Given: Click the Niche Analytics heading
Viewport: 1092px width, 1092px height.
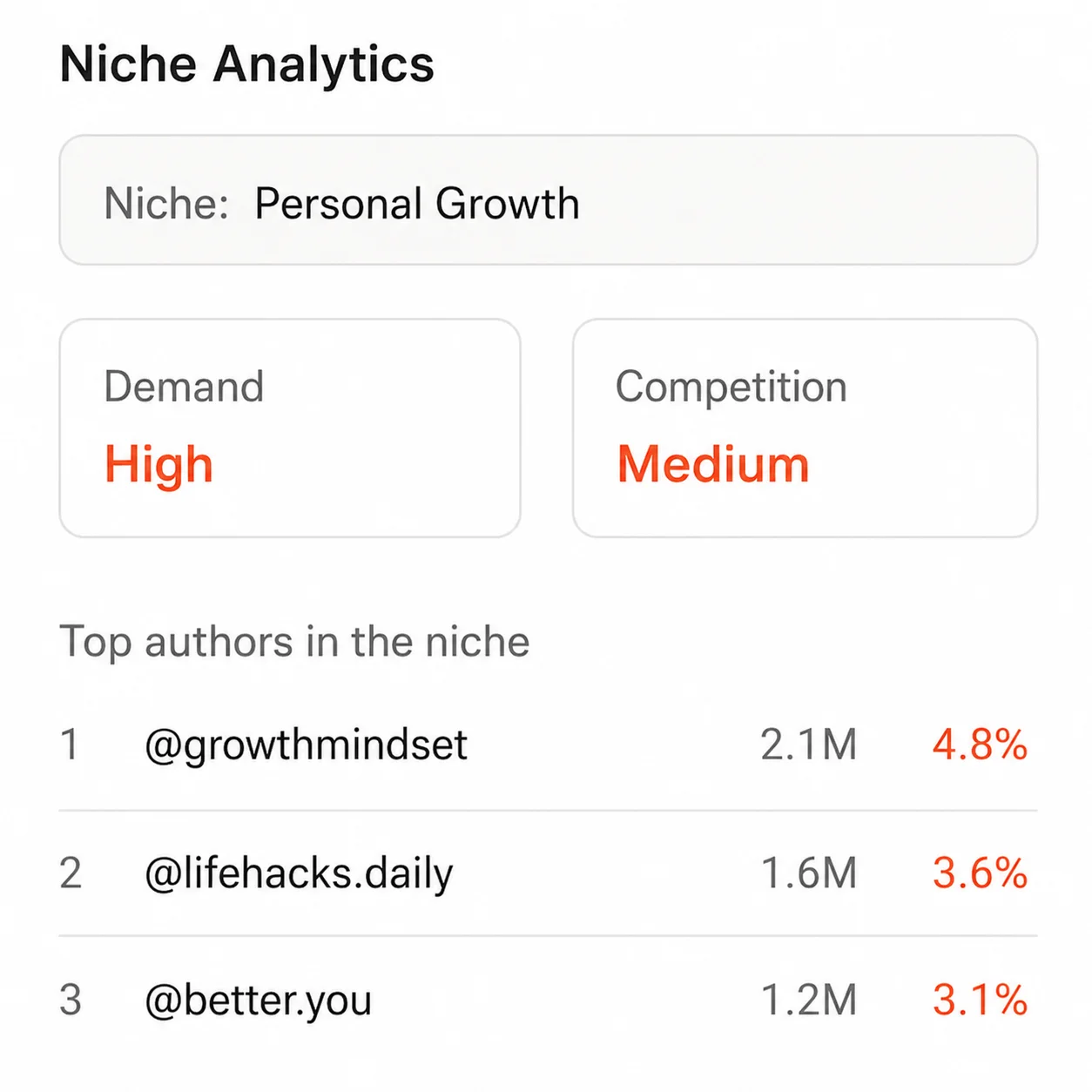Looking at the screenshot, I should (x=246, y=63).
